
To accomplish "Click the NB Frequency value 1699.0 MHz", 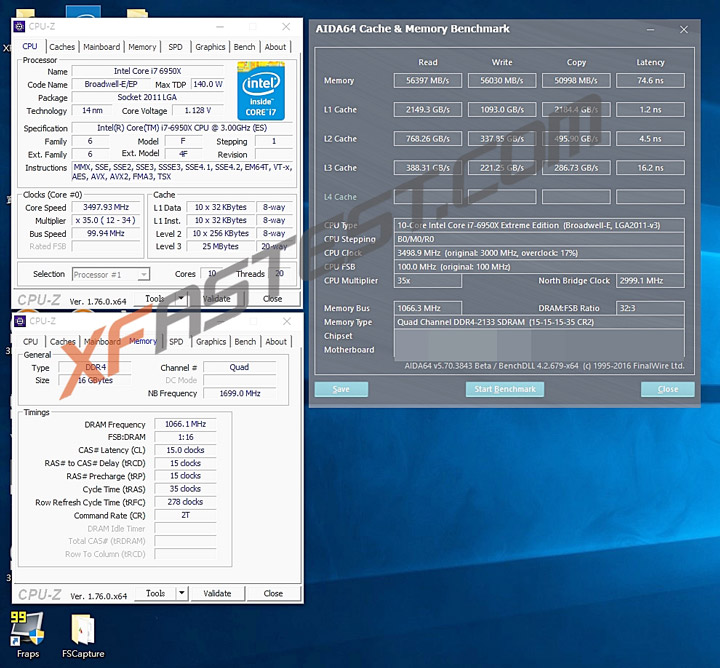I will click(240, 393).
